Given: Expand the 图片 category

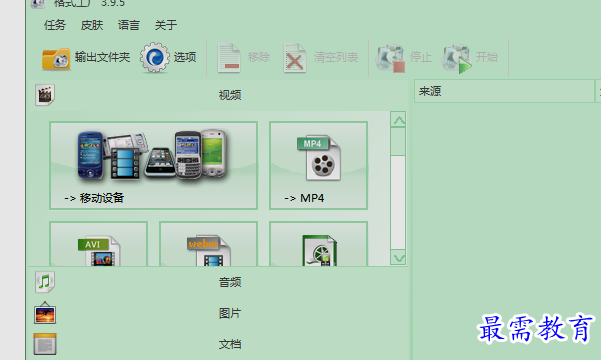Looking at the screenshot, I should click(x=218, y=313).
